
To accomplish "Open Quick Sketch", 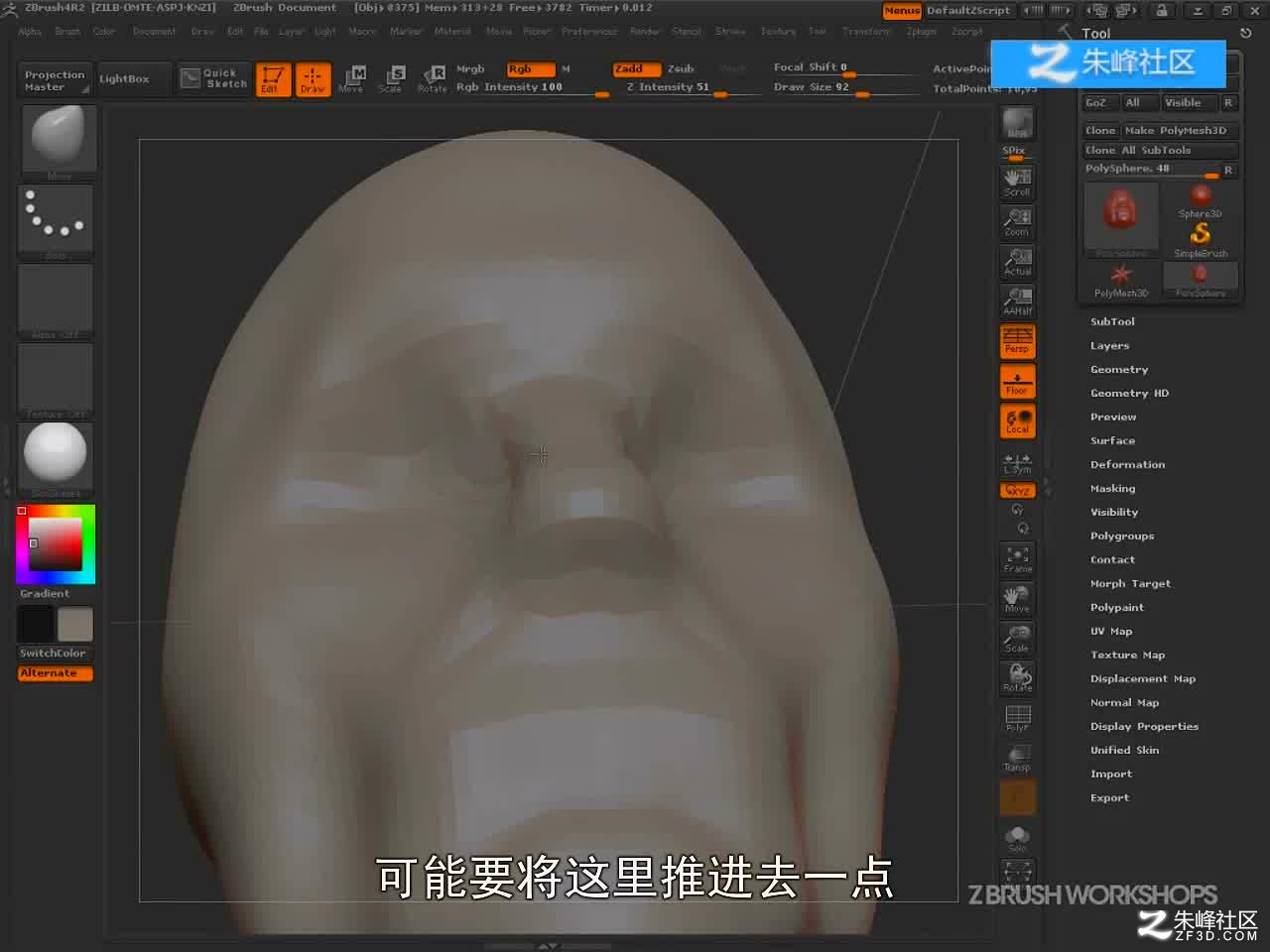I will 214,78.
